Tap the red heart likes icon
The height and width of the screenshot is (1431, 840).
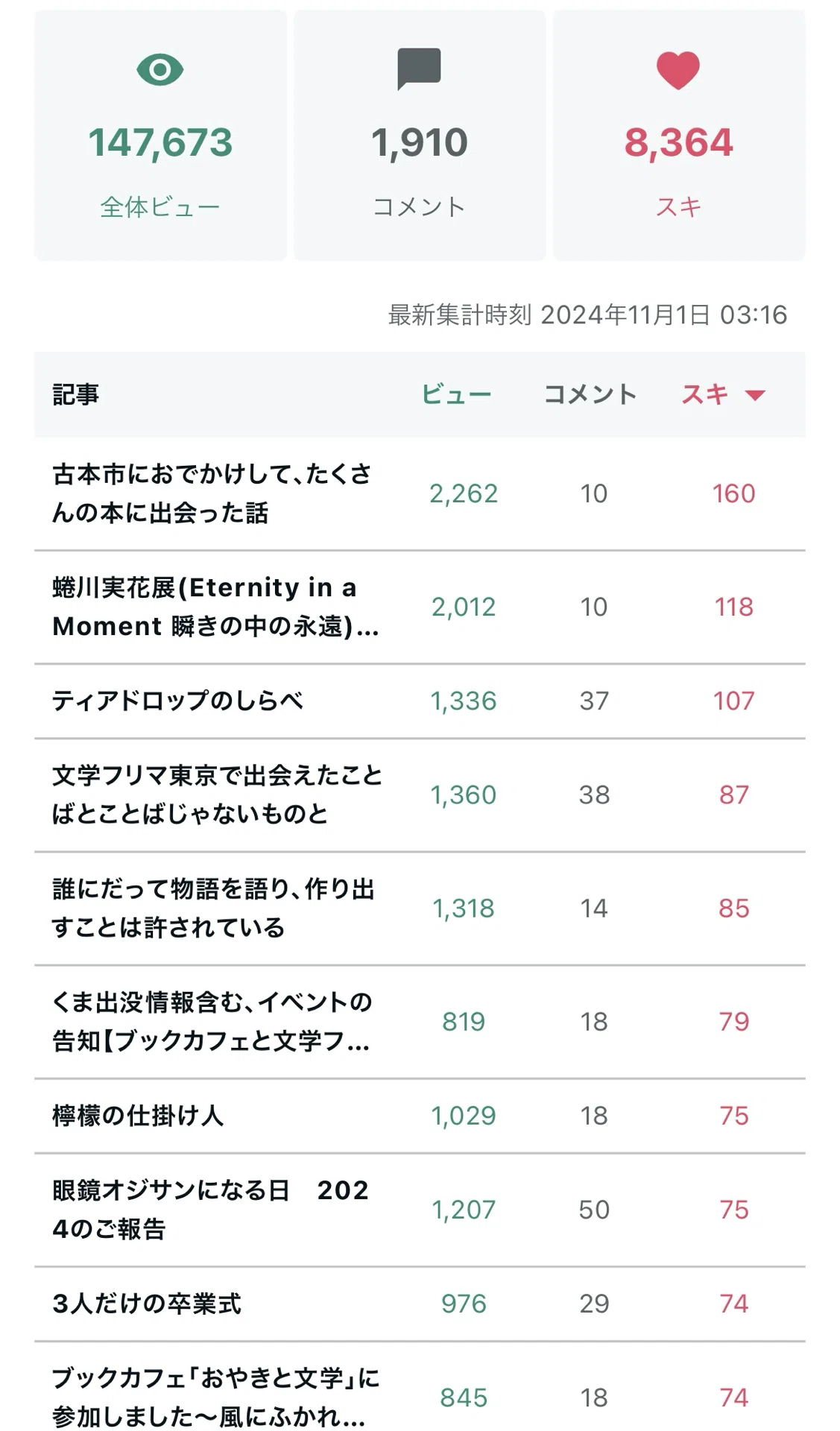click(x=678, y=70)
